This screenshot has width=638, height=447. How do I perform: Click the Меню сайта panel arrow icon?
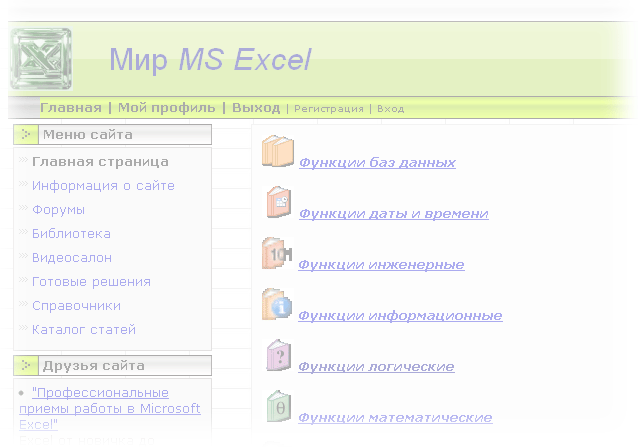coord(26,134)
